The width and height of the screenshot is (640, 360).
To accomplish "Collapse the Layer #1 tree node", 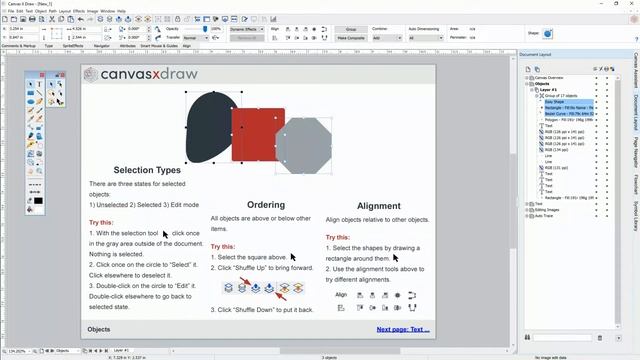I will tap(532, 90).
